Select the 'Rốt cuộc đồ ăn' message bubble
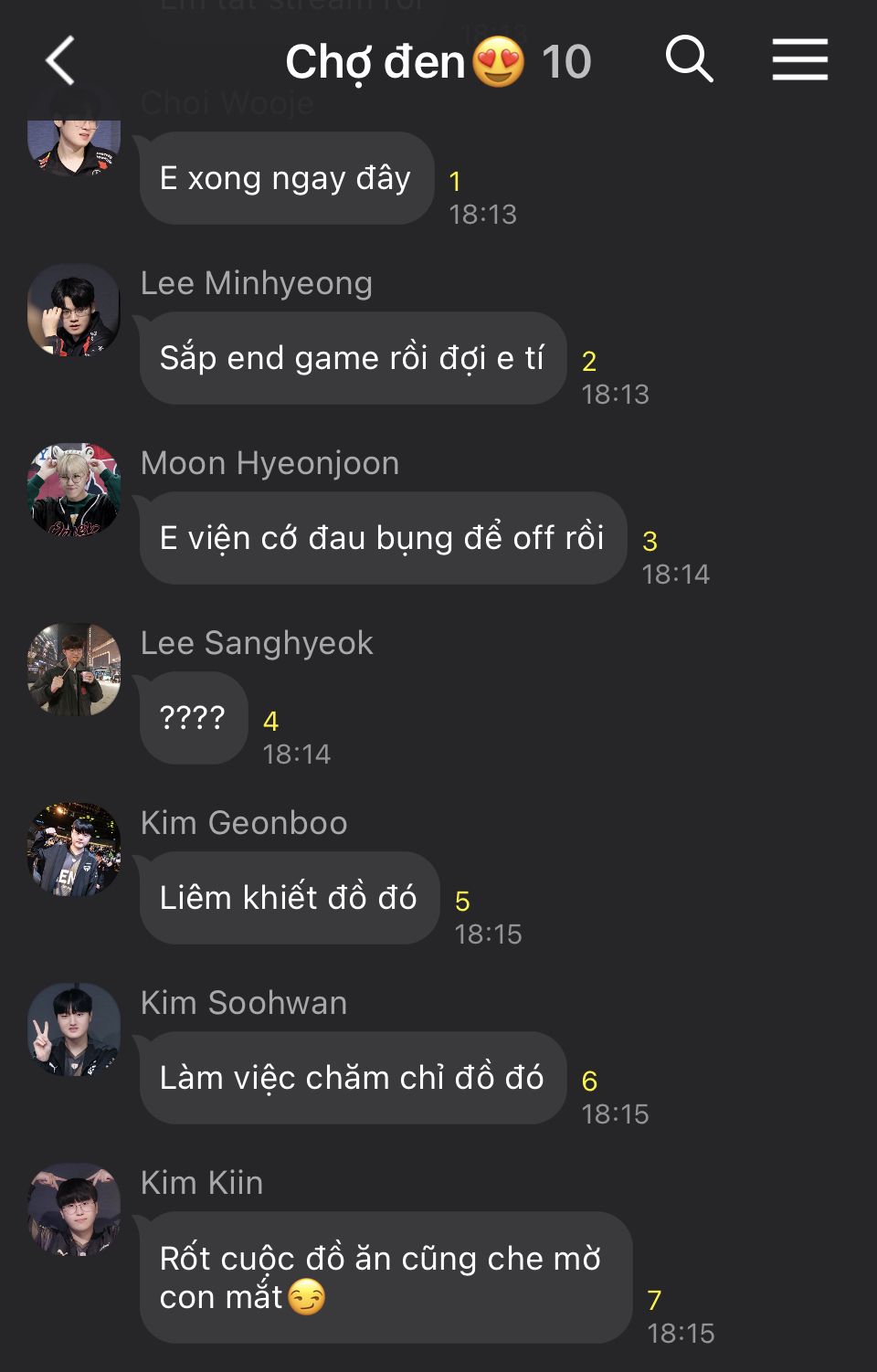 [386, 1277]
